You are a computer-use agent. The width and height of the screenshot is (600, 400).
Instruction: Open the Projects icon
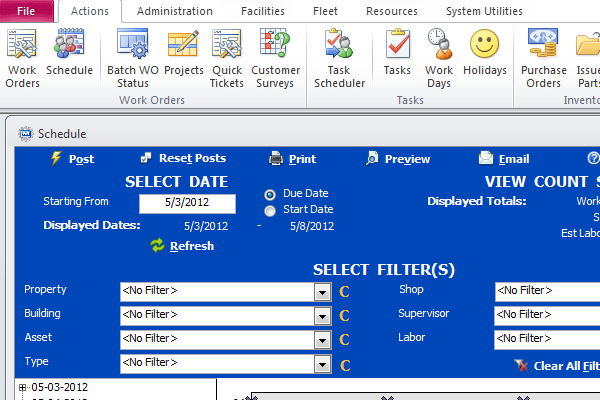tap(183, 58)
